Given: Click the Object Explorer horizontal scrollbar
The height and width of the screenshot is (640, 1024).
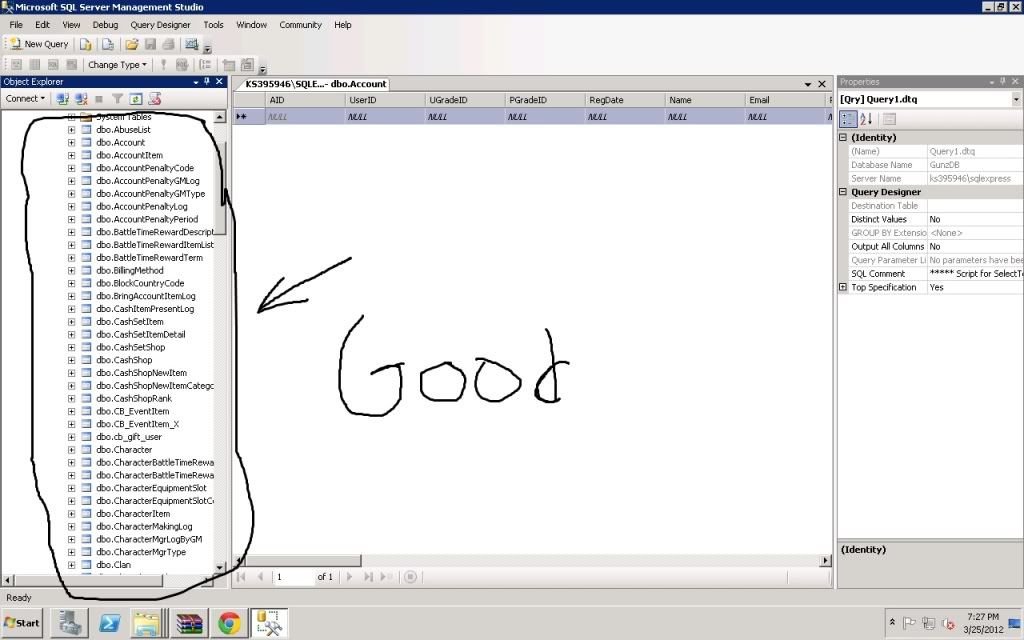Looking at the screenshot, I should tap(110, 579).
